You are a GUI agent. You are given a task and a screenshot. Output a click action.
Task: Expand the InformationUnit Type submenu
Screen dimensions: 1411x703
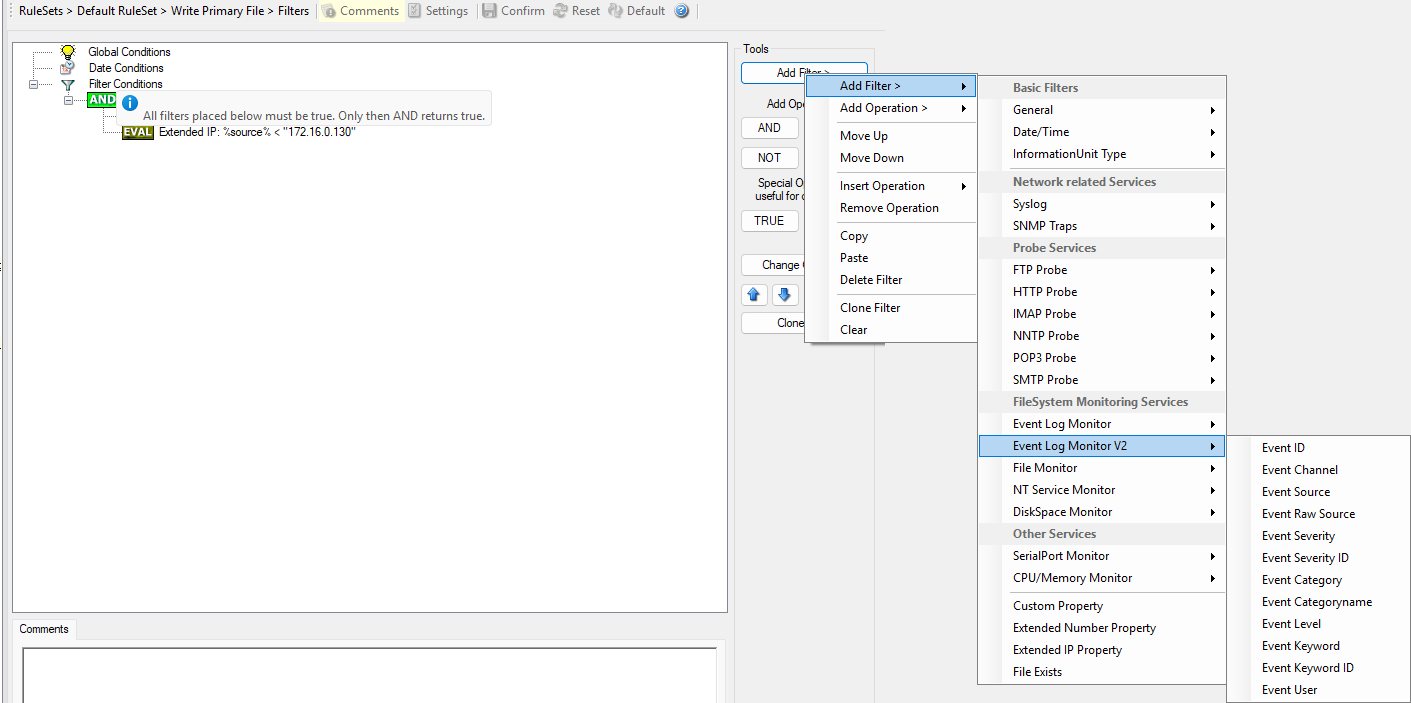tap(1102, 154)
